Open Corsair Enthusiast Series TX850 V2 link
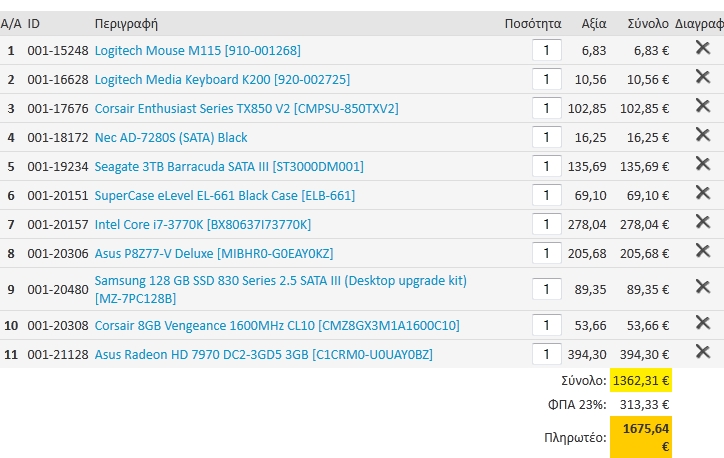This screenshot has width=724, height=458. tap(247, 108)
